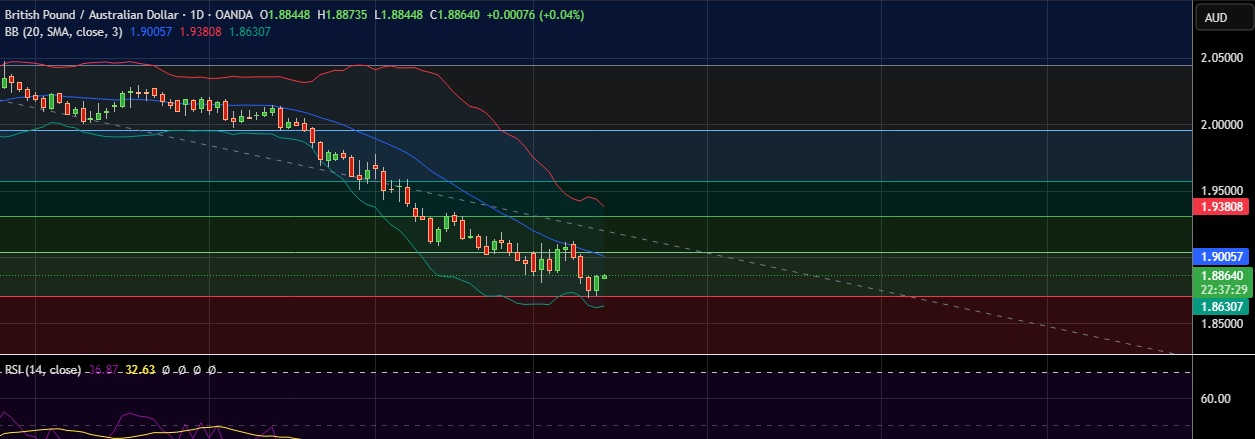This screenshot has height=439, width=1255.
Task: Click the yellow 32.63 RSI value
Action: 141,369
